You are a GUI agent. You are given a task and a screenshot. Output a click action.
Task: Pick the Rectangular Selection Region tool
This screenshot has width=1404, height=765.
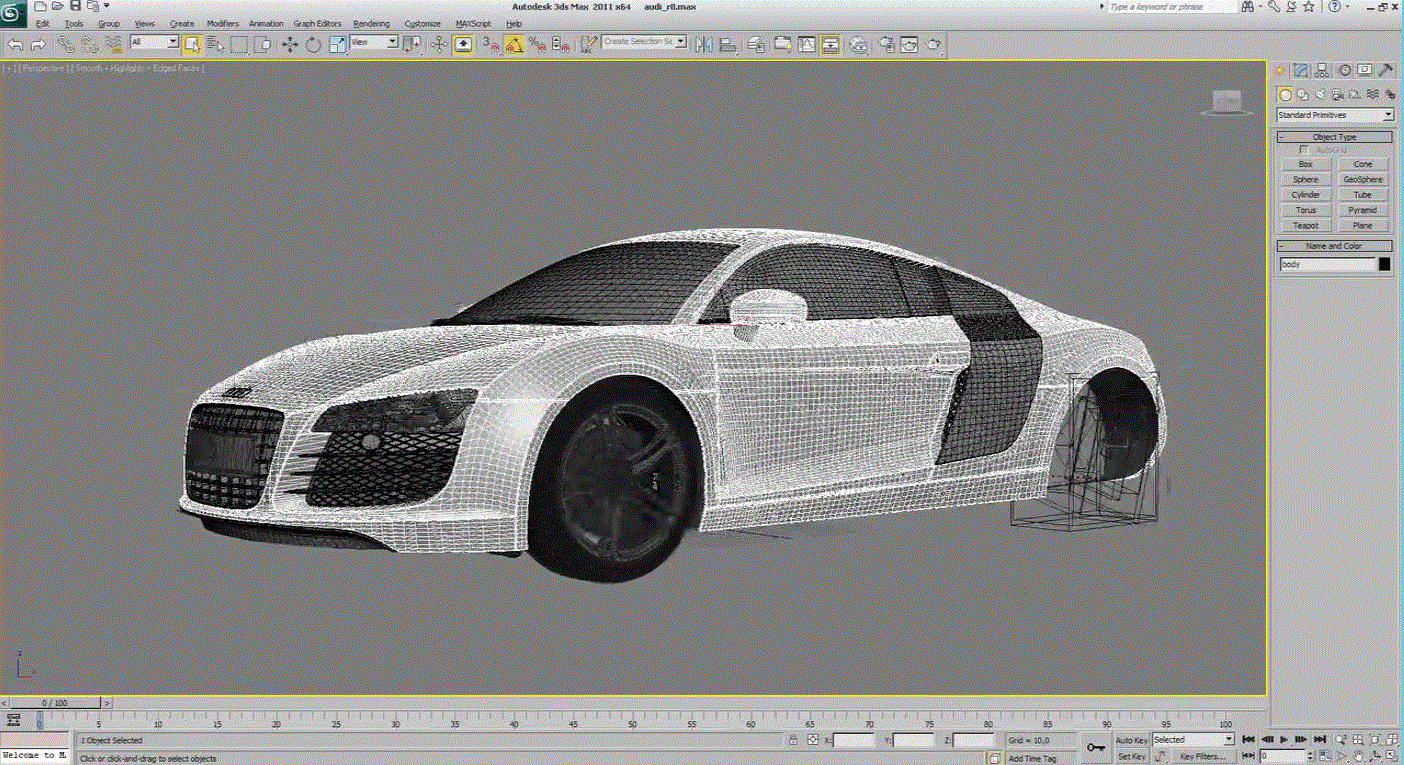click(x=239, y=44)
